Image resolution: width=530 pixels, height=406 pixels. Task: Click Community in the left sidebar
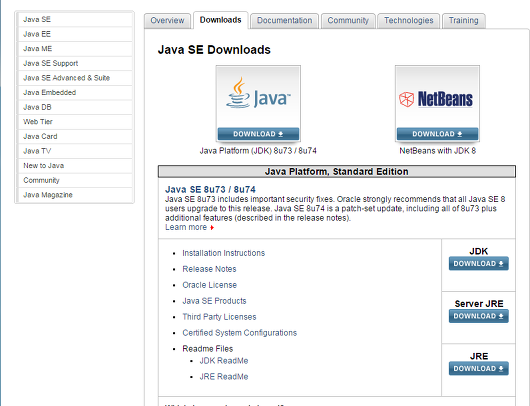pyautogui.click(x=74, y=180)
